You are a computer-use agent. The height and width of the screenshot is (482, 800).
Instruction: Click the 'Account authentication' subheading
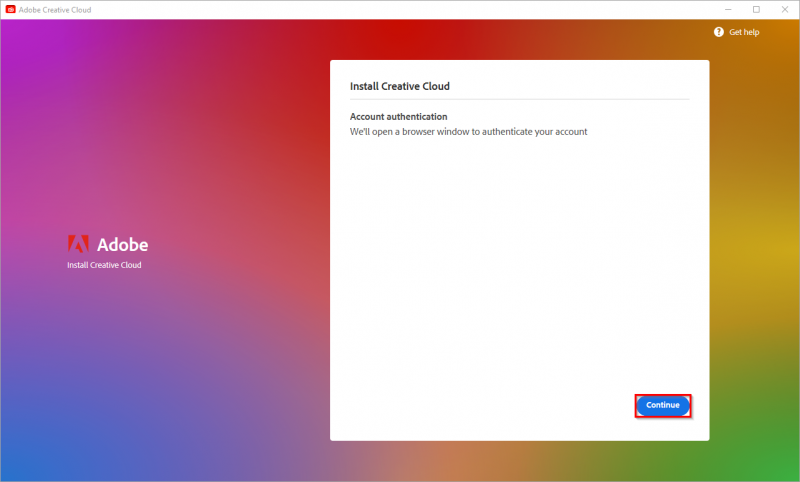(x=398, y=117)
